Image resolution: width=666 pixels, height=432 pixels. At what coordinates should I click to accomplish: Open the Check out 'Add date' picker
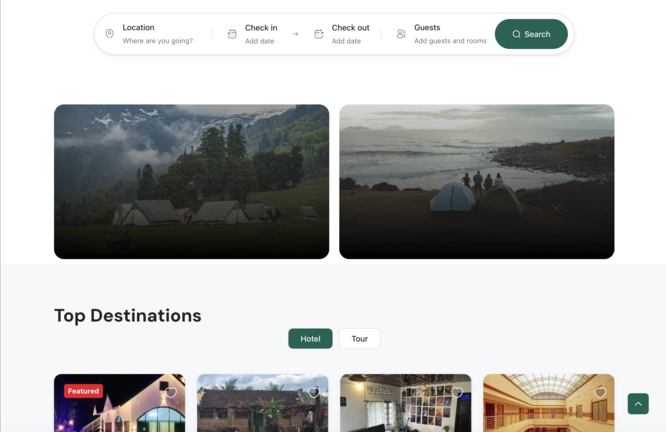pyautogui.click(x=347, y=41)
